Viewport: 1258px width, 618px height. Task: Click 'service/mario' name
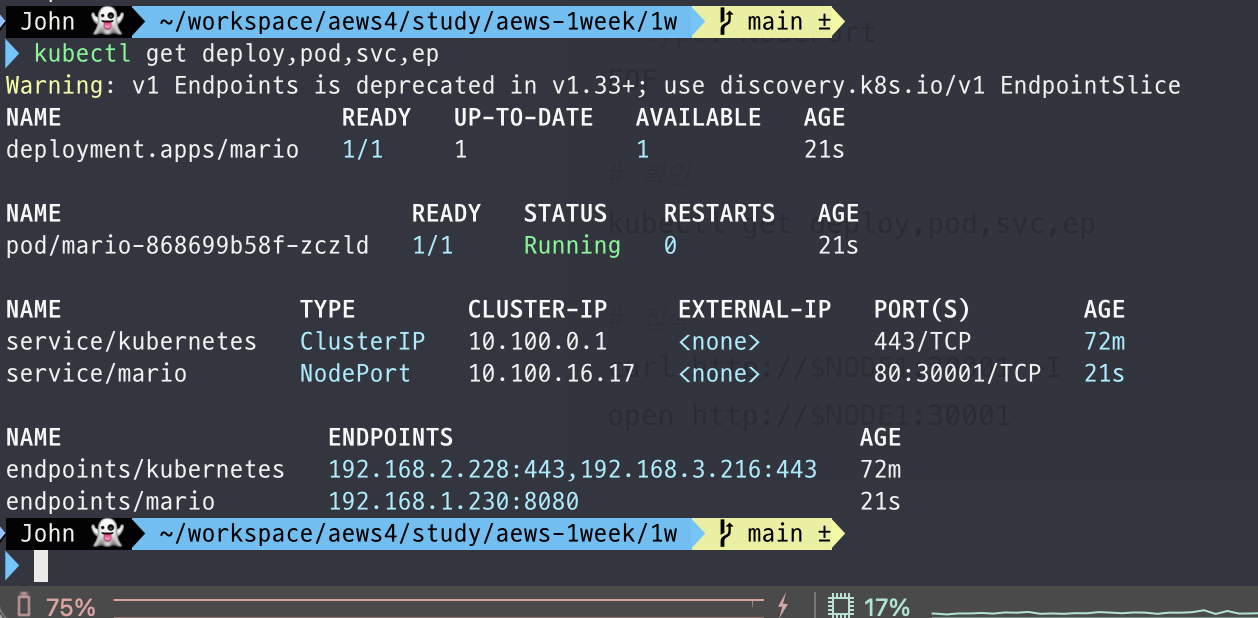point(96,373)
